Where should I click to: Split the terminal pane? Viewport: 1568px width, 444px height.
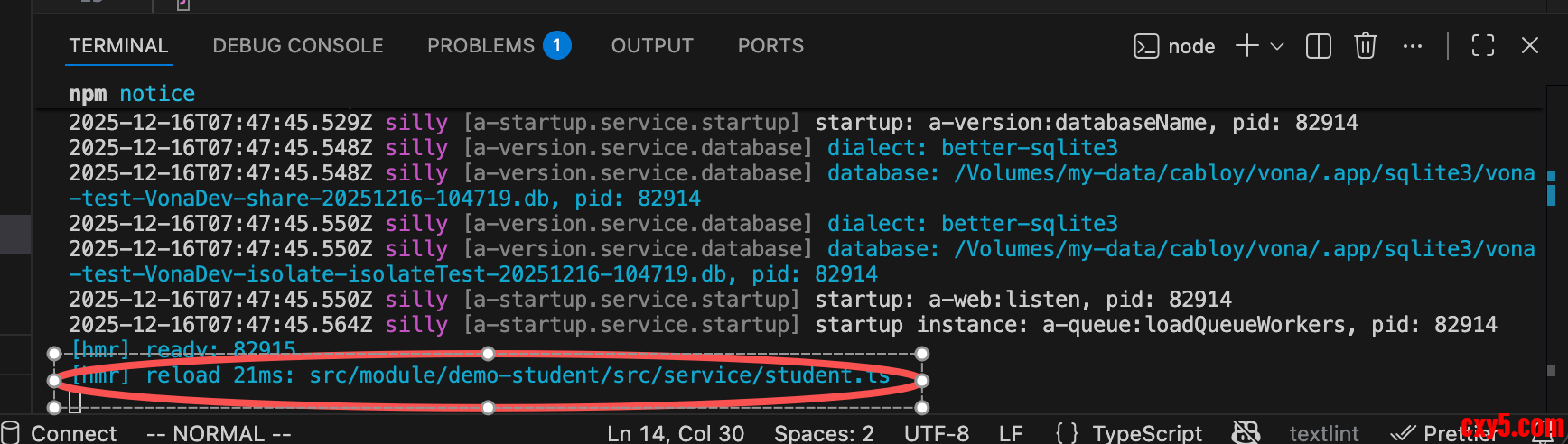pos(1319,46)
